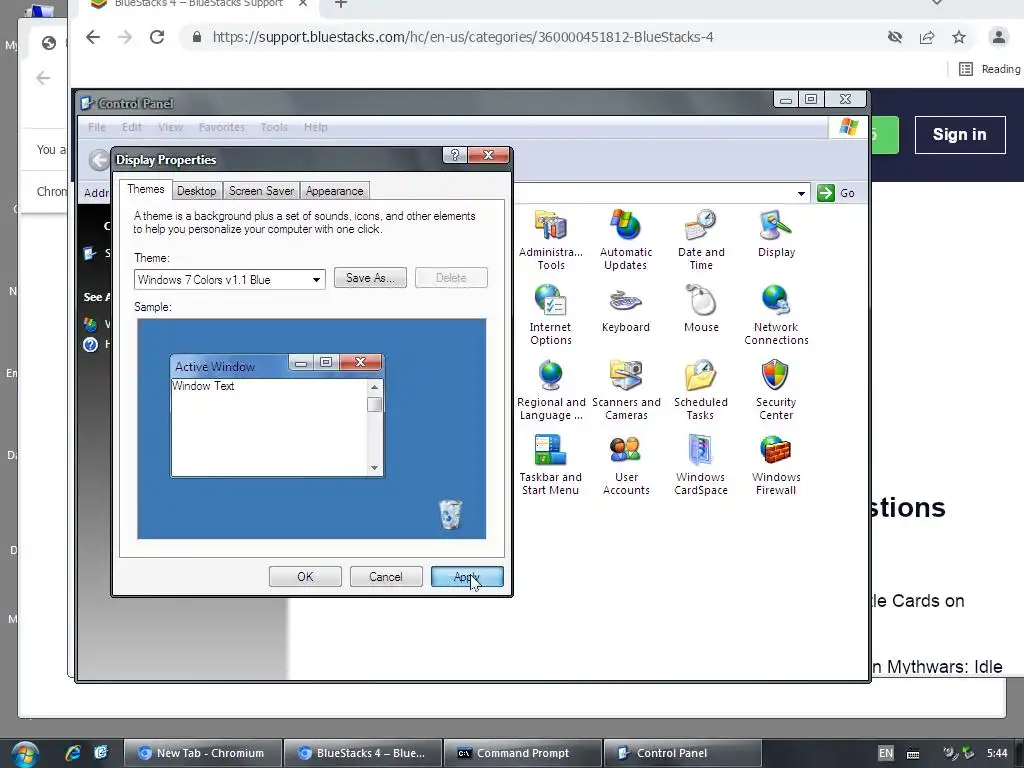This screenshot has height=768, width=1024.
Task: Open Scheduled Tasks icon
Action: 701,390
